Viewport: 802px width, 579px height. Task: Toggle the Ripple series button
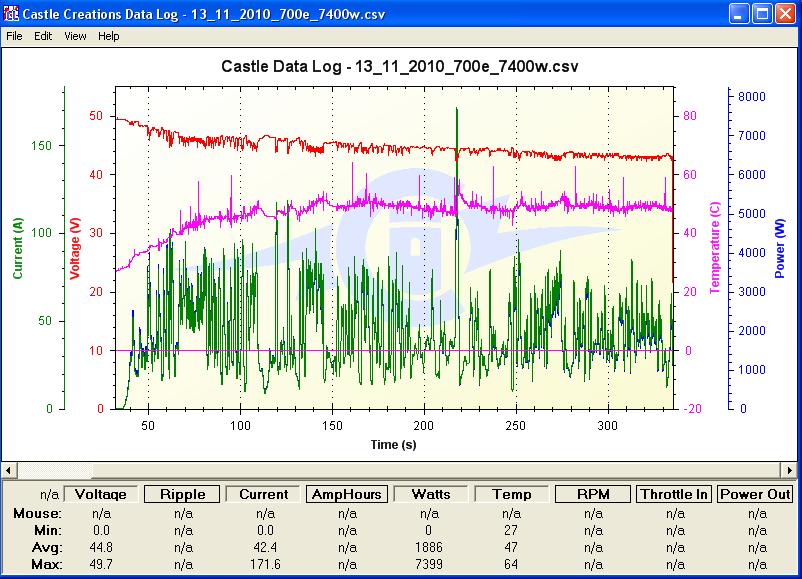coord(183,494)
